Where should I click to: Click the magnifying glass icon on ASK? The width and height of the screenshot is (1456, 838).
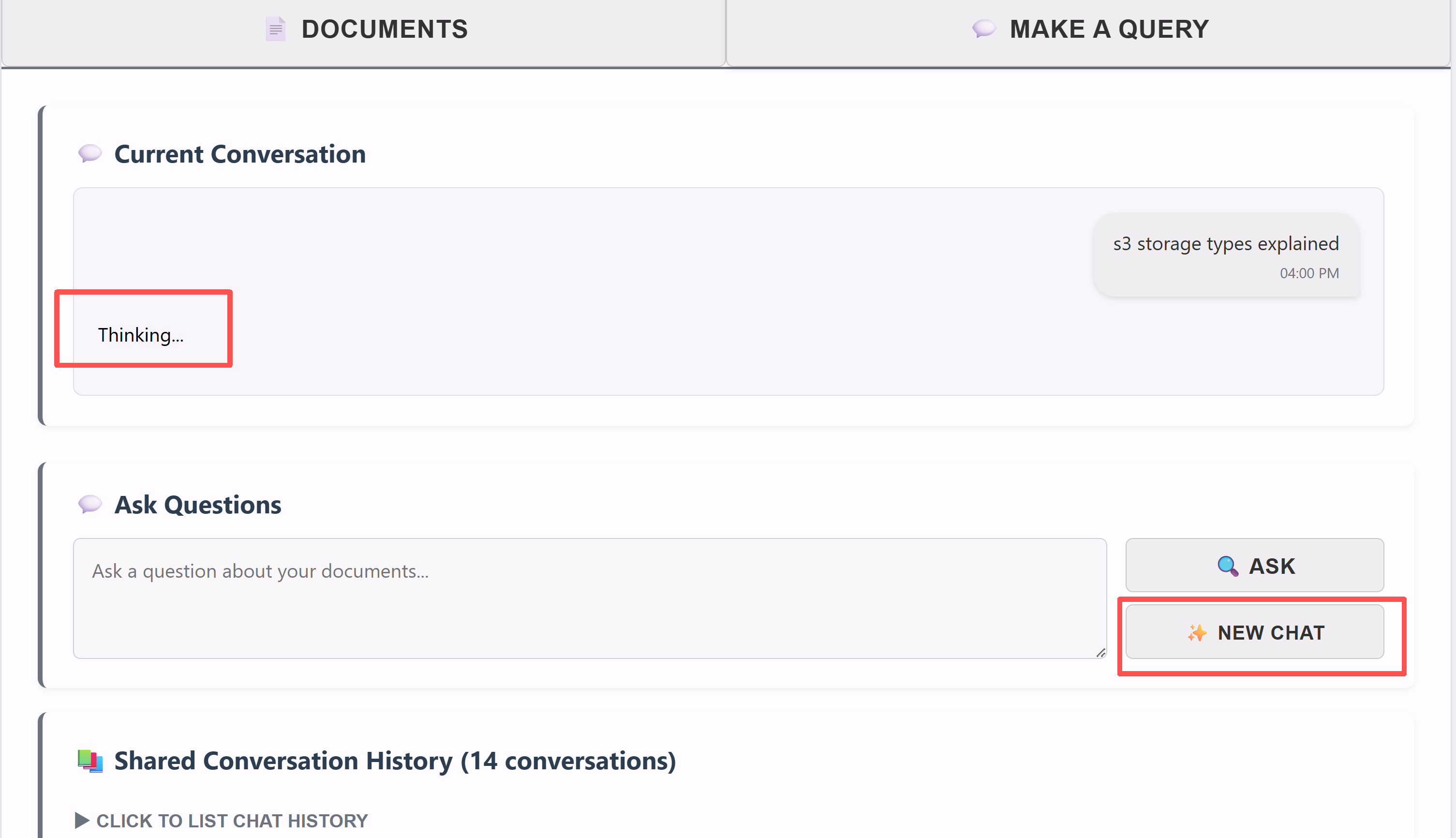[x=1227, y=567]
